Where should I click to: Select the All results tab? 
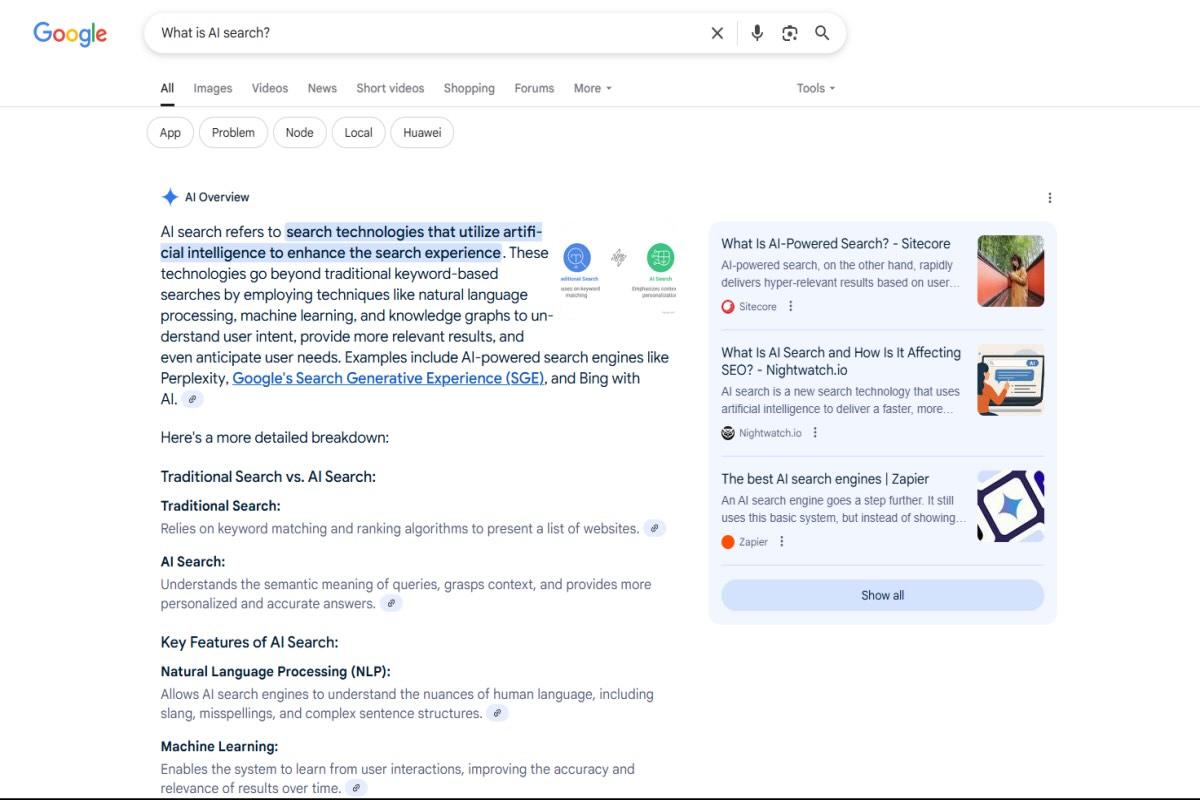[x=168, y=88]
